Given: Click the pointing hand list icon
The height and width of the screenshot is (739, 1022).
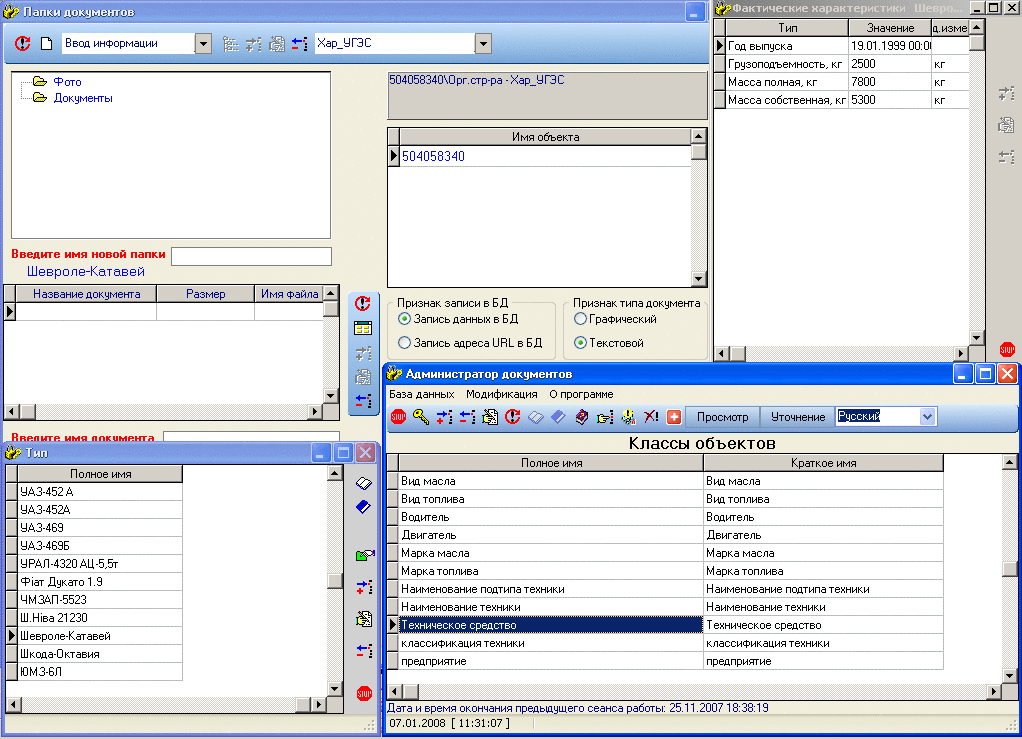Looking at the screenshot, I should coord(604,417).
